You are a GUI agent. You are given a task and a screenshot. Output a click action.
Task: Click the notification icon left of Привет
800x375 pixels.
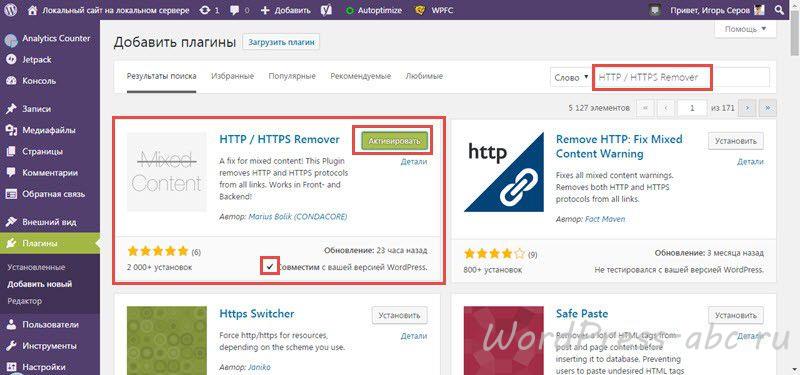(x=656, y=10)
